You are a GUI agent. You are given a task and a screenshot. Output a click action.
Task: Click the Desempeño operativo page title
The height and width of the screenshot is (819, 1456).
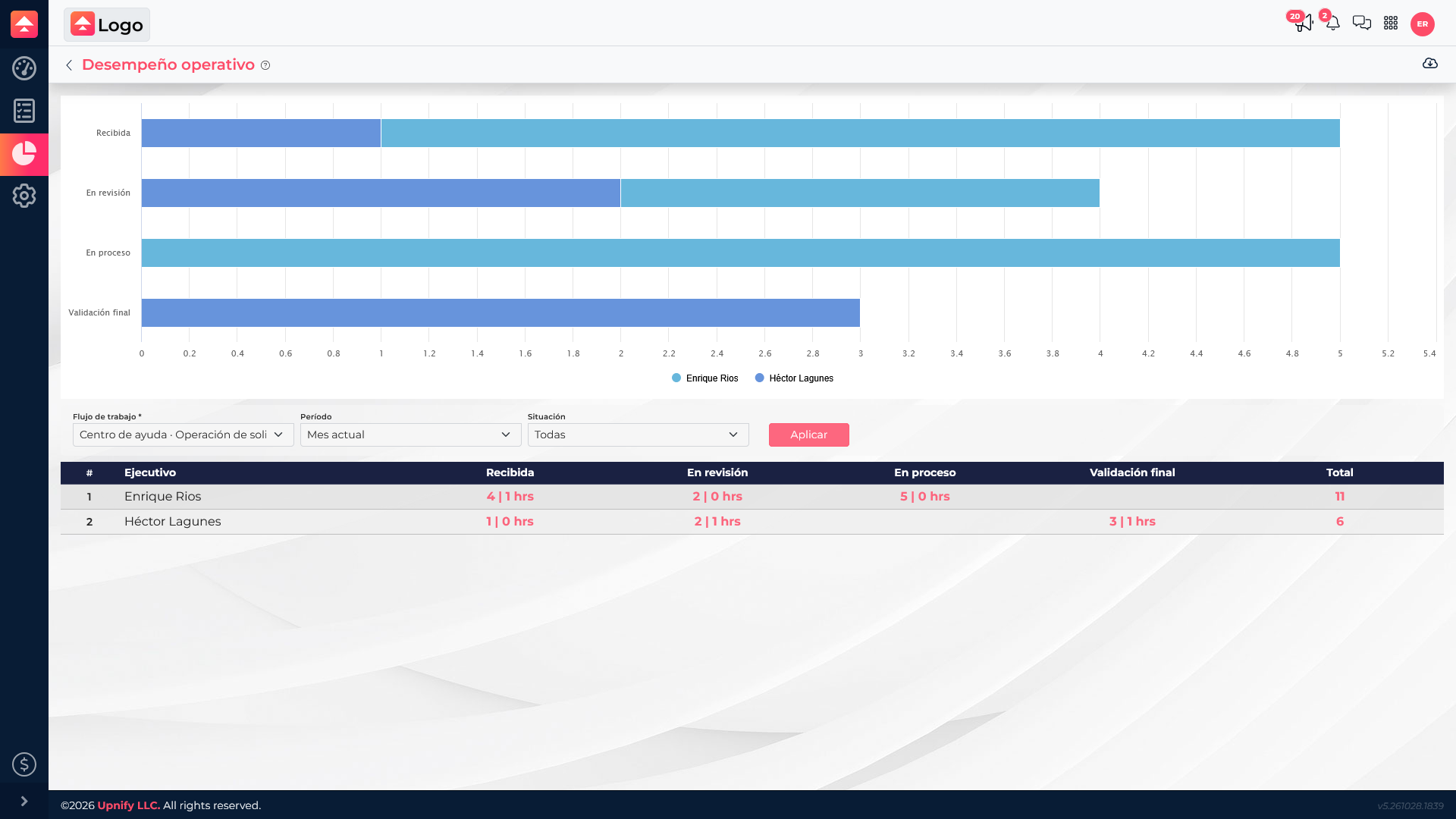click(x=168, y=64)
